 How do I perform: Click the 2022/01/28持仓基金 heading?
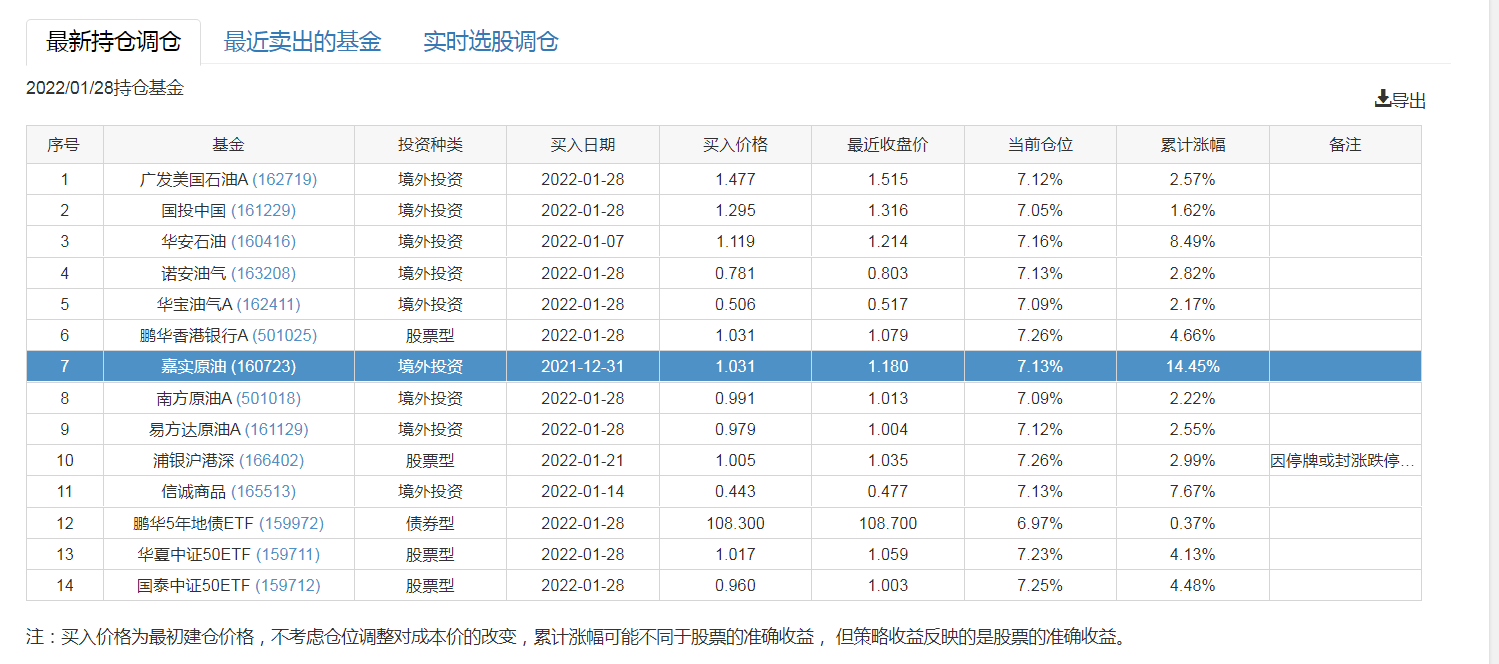click(x=105, y=88)
